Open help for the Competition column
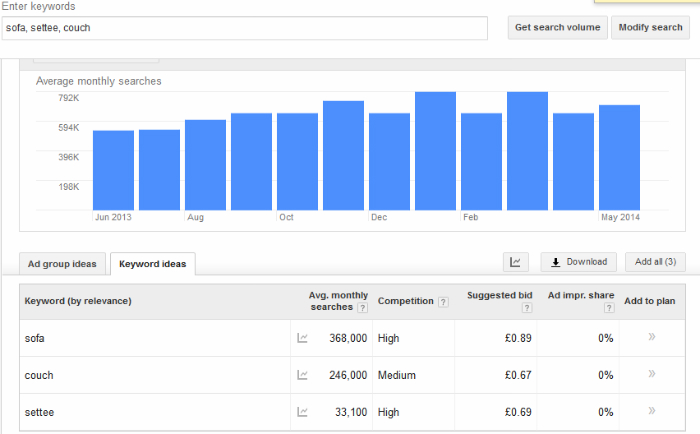This screenshot has height=434, width=700. point(443,302)
